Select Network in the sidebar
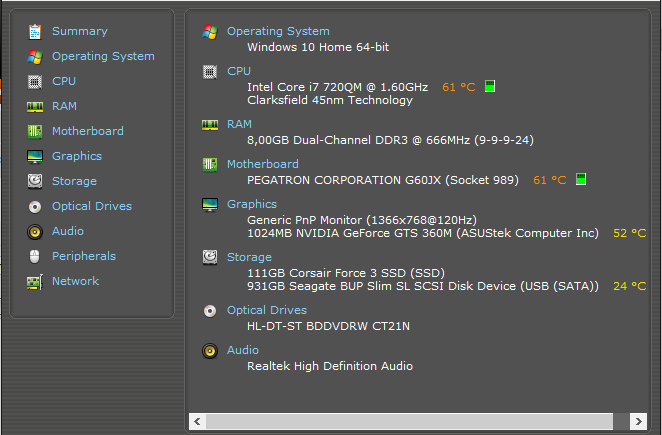 (75, 281)
